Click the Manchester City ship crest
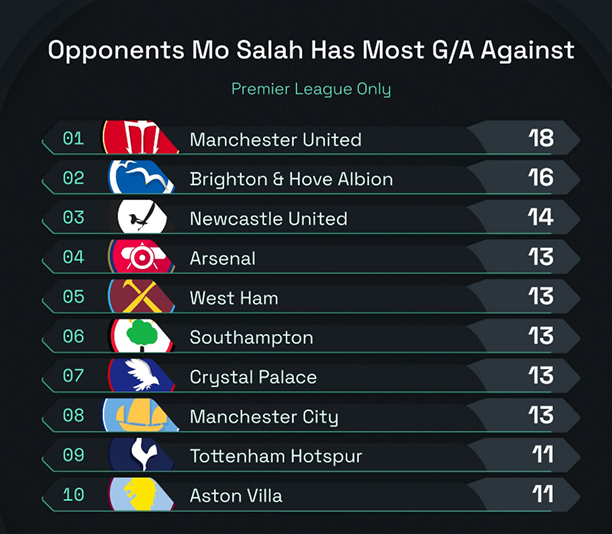The image size is (612, 534). tap(142, 416)
